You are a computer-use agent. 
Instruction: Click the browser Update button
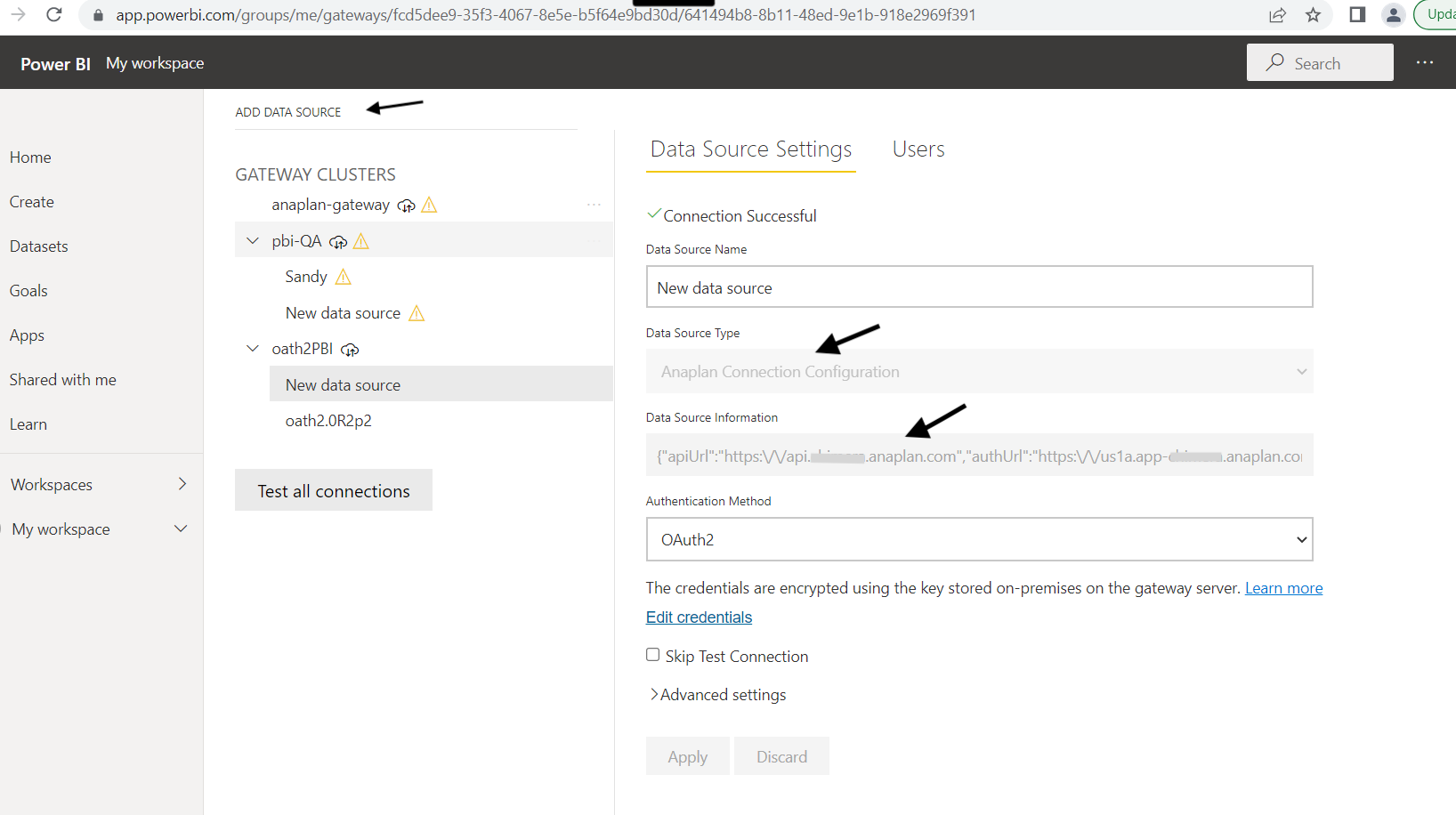click(1436, 14)
